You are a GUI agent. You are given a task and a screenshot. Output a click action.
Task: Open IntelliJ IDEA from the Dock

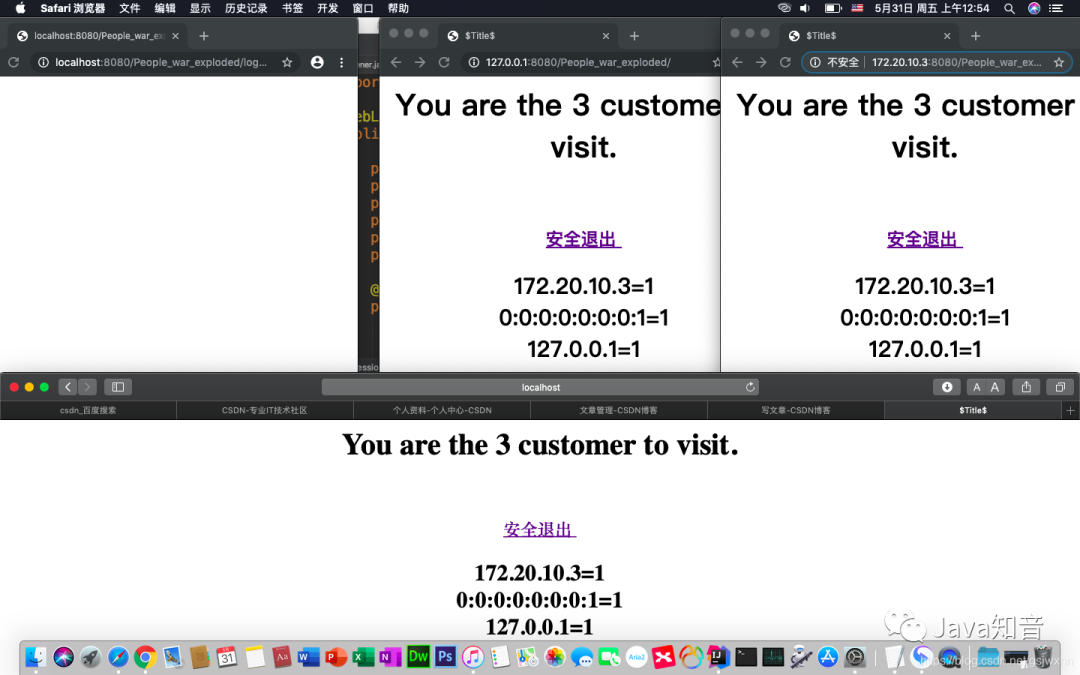718,657
